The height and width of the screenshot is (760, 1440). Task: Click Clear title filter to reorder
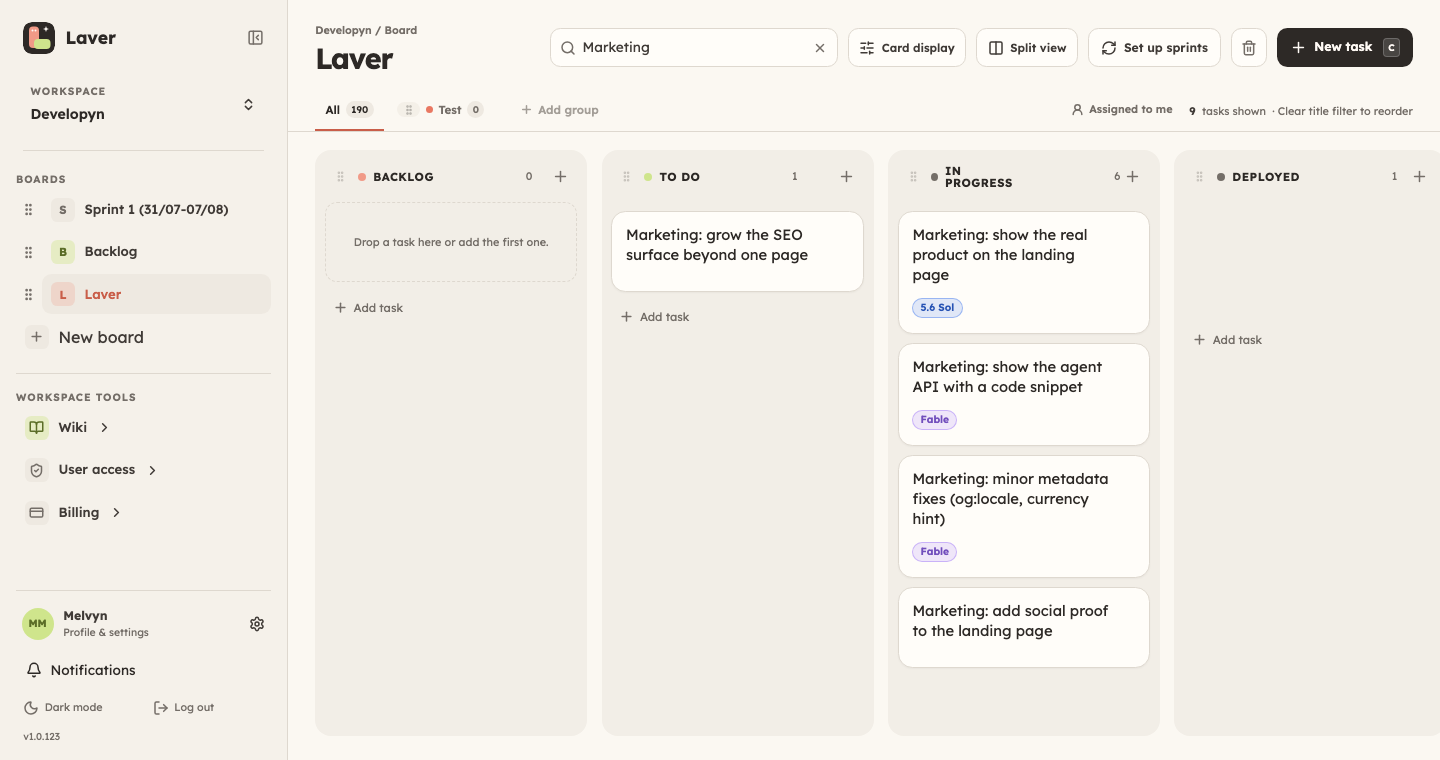(1345, 111)
